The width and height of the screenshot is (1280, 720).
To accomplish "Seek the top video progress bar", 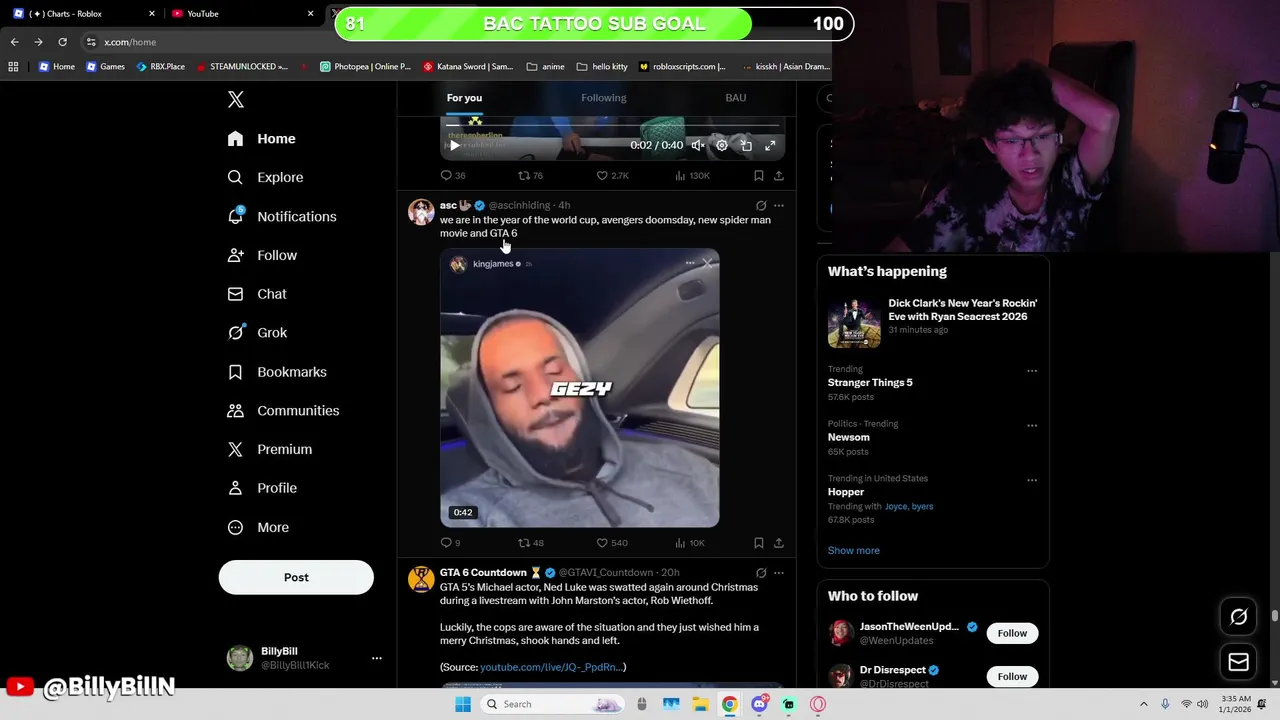I will [x=612, y=126].
